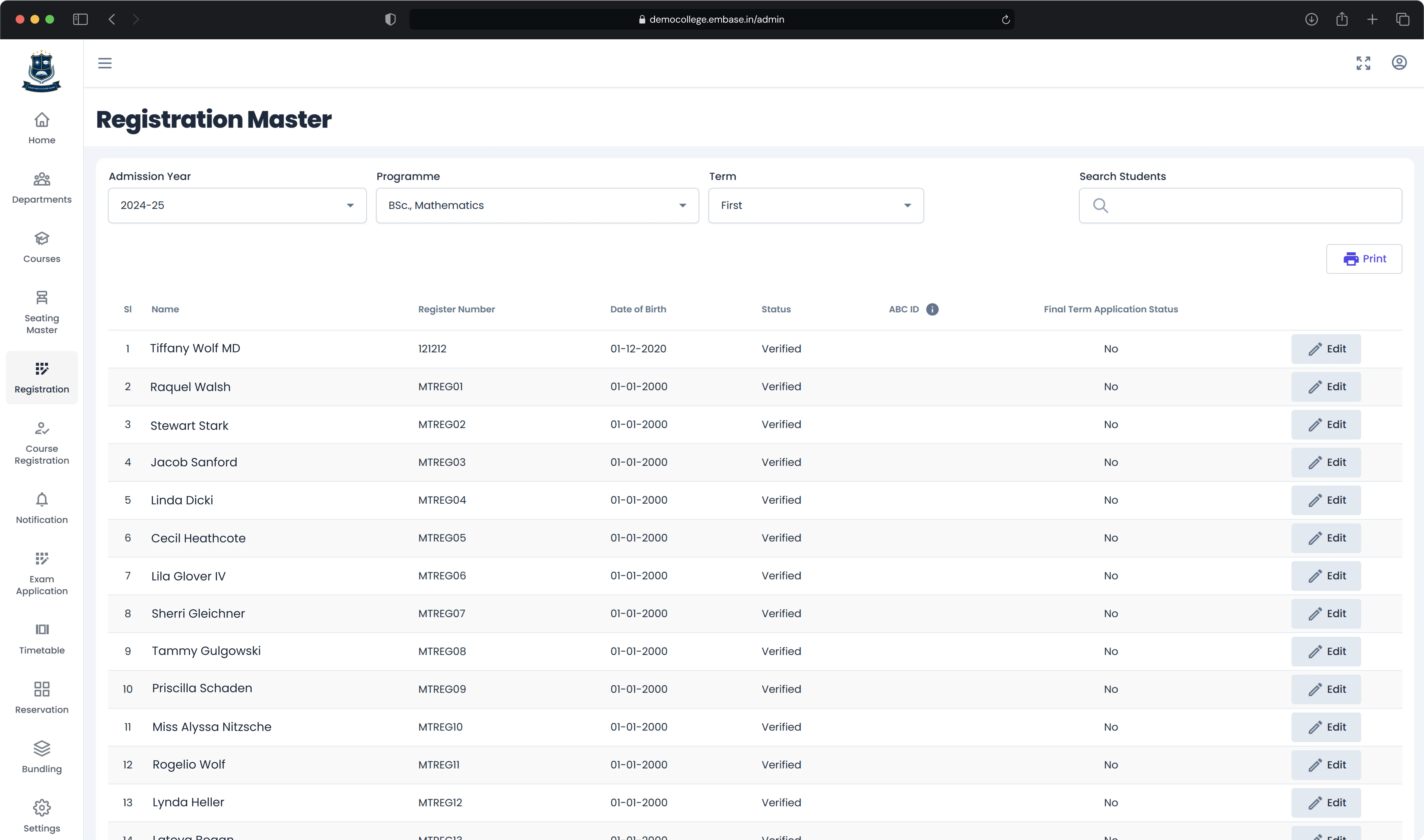Click the search magnifier icon
Viewport: 1424px width, 840px height.
tap(1100, 205)
